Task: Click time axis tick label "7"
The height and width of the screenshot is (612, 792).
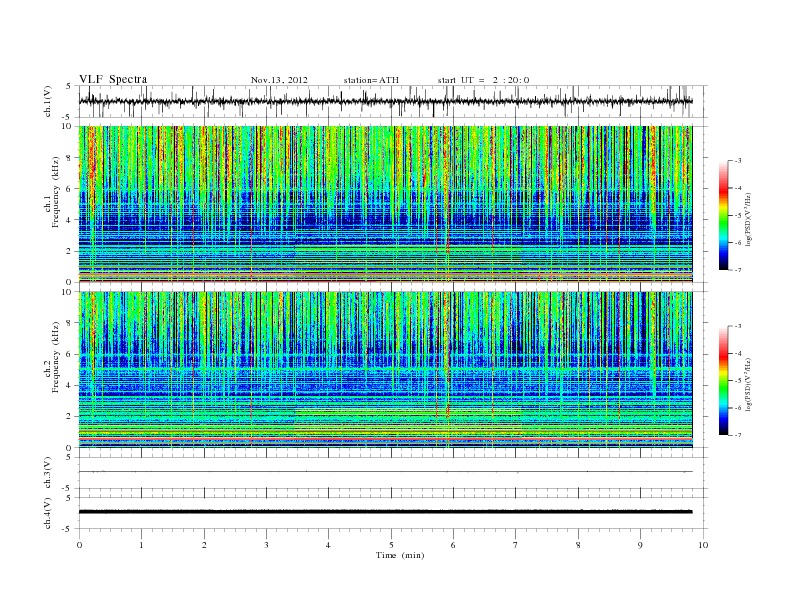Action: (x=516, y=545)
